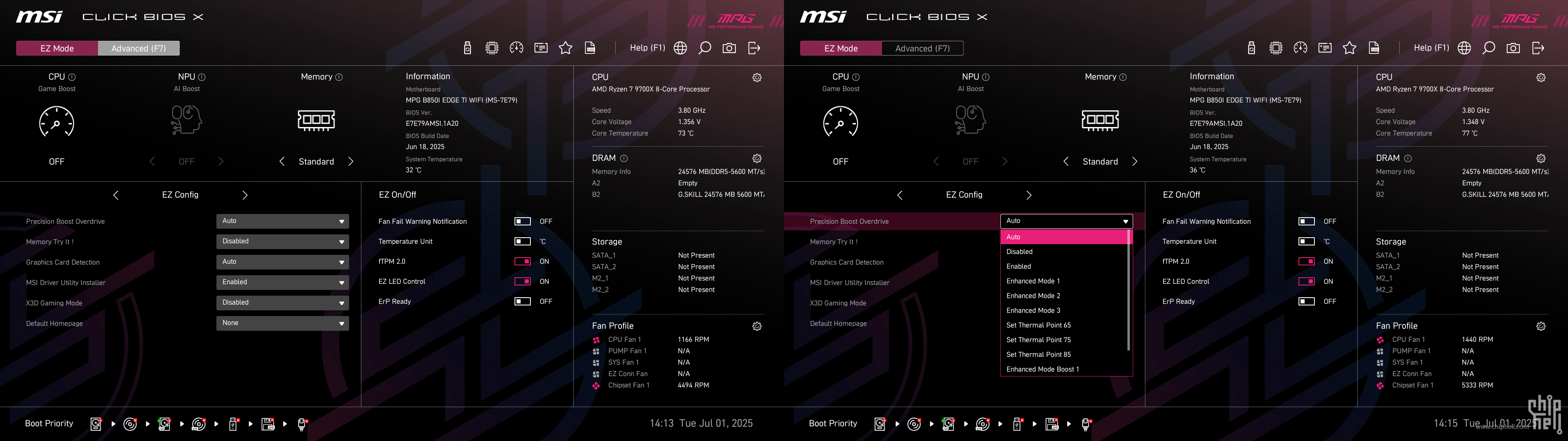Select USB floppy boot icon, right Boot Priority
1568x441 pixels.
(1052, 424)
